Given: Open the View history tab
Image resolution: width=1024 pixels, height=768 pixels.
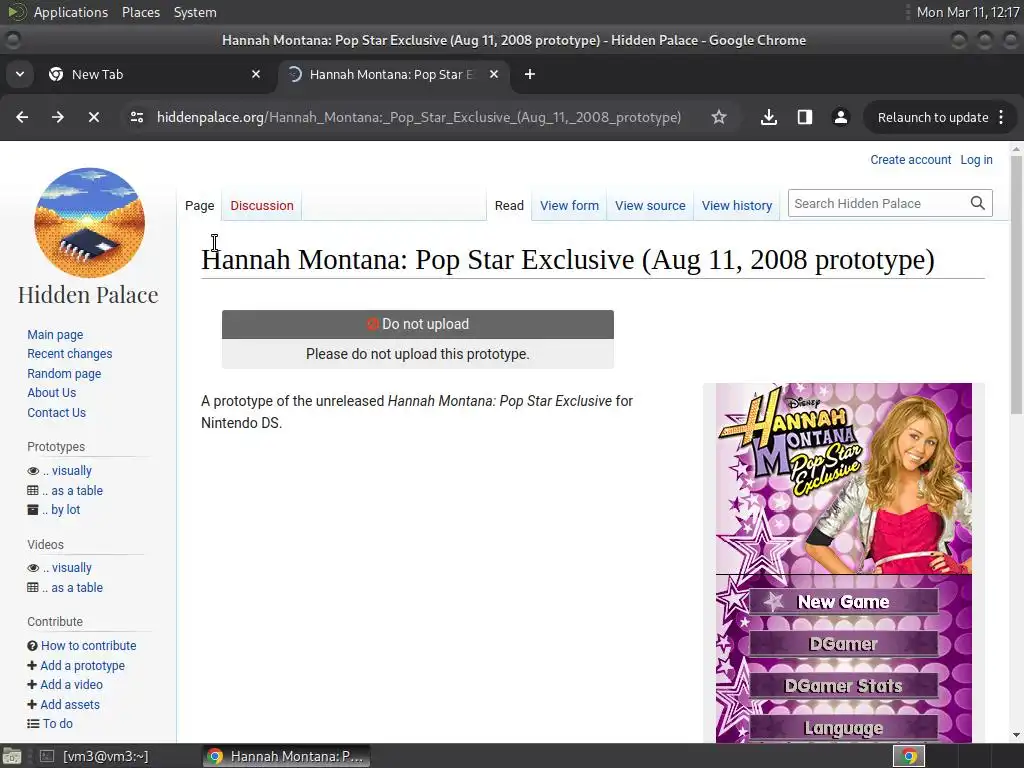Looking at the screenshot, I should [x=737, y=206].
